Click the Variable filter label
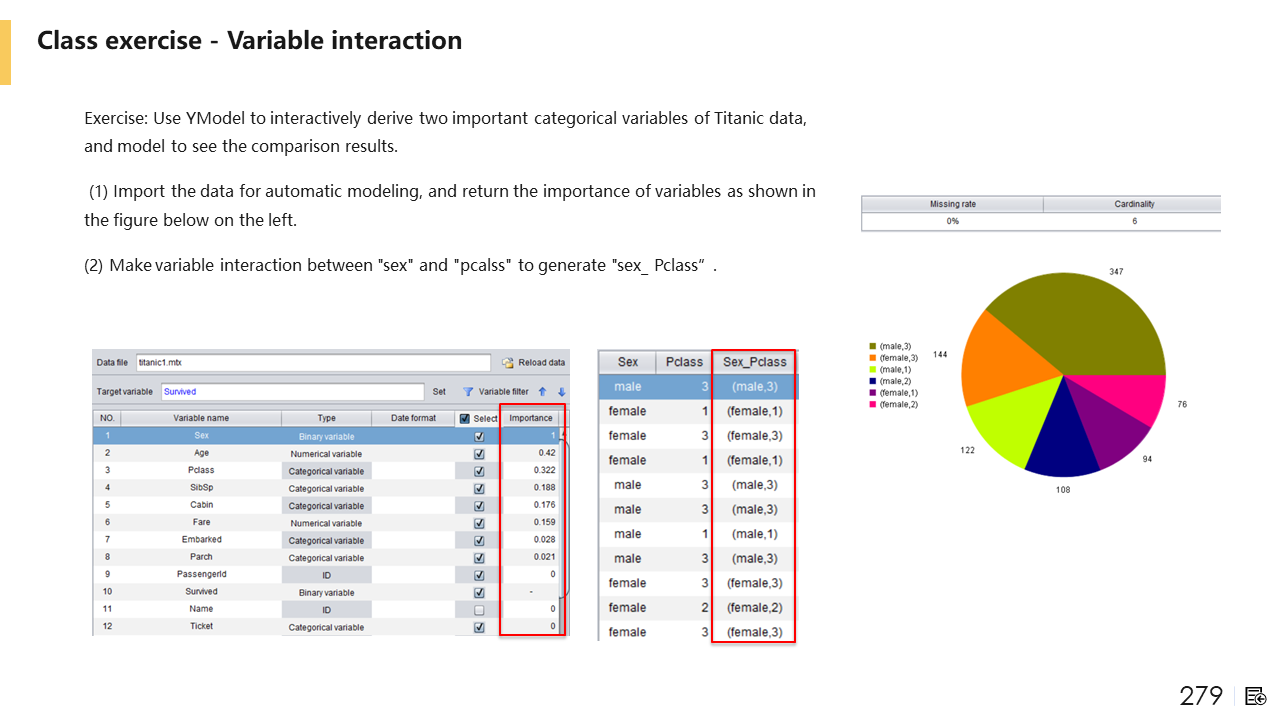 click(x=504, y=392)
